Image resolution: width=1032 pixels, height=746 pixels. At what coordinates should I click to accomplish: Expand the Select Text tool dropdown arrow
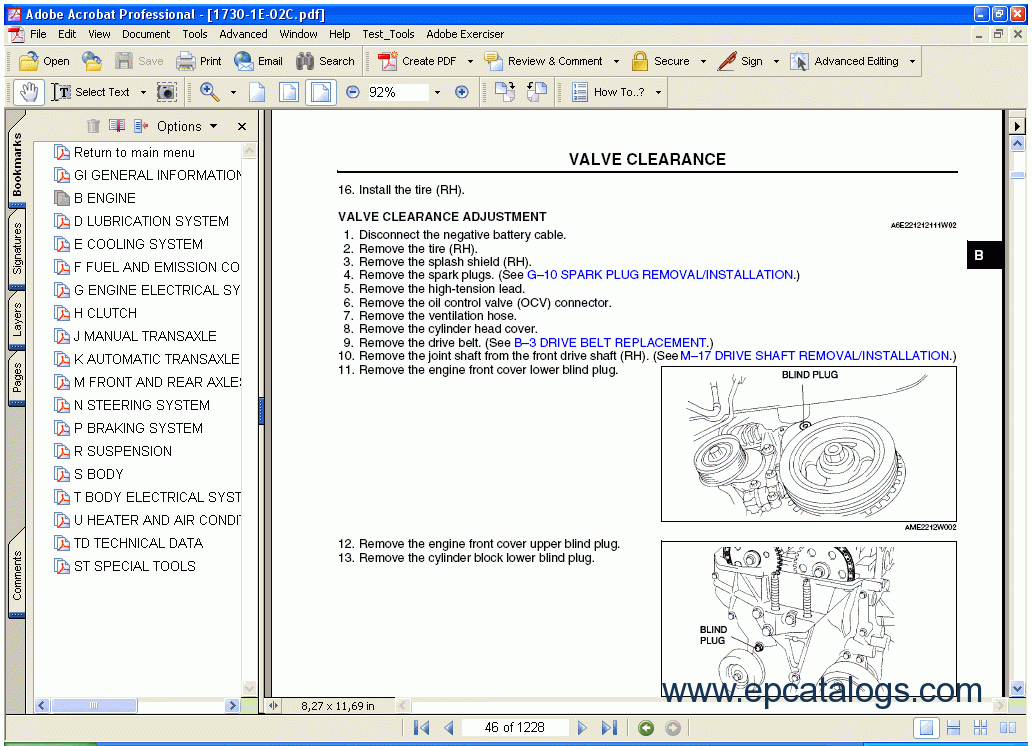point(143,92)
